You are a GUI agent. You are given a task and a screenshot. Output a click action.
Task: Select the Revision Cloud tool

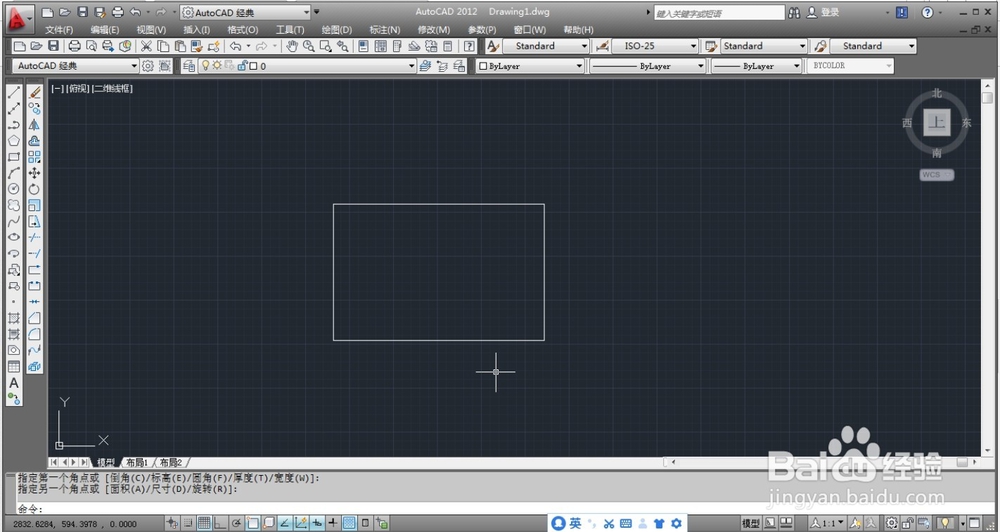(13, 205)
